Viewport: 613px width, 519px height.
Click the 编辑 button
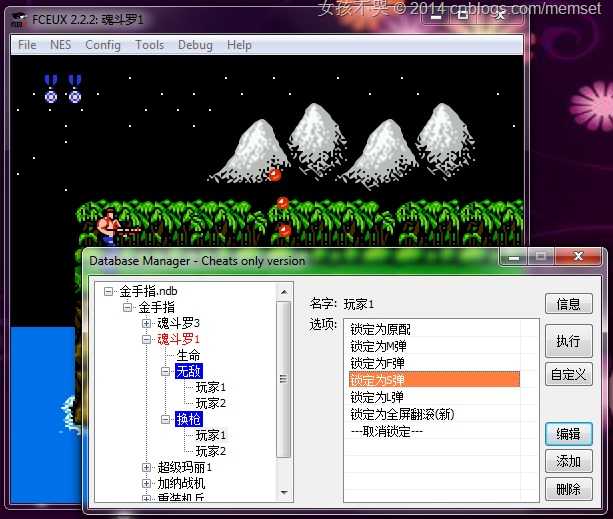point(568,434)
